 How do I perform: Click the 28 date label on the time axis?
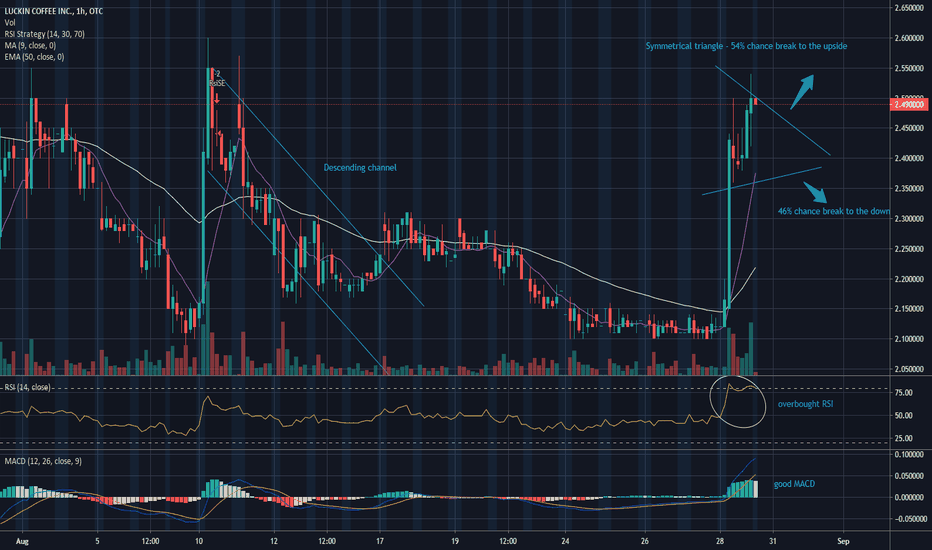(x=720, y=542)
